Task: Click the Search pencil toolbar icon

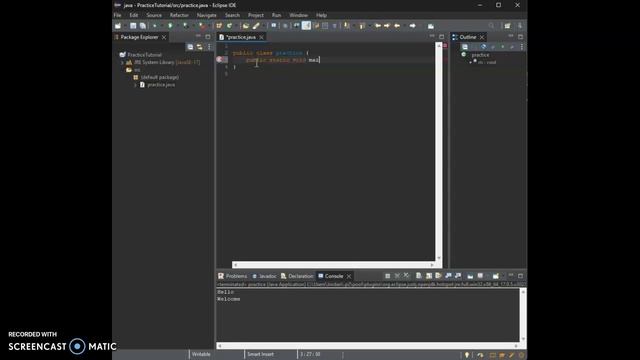Action: pyautogui.click(x=256, y=26)
